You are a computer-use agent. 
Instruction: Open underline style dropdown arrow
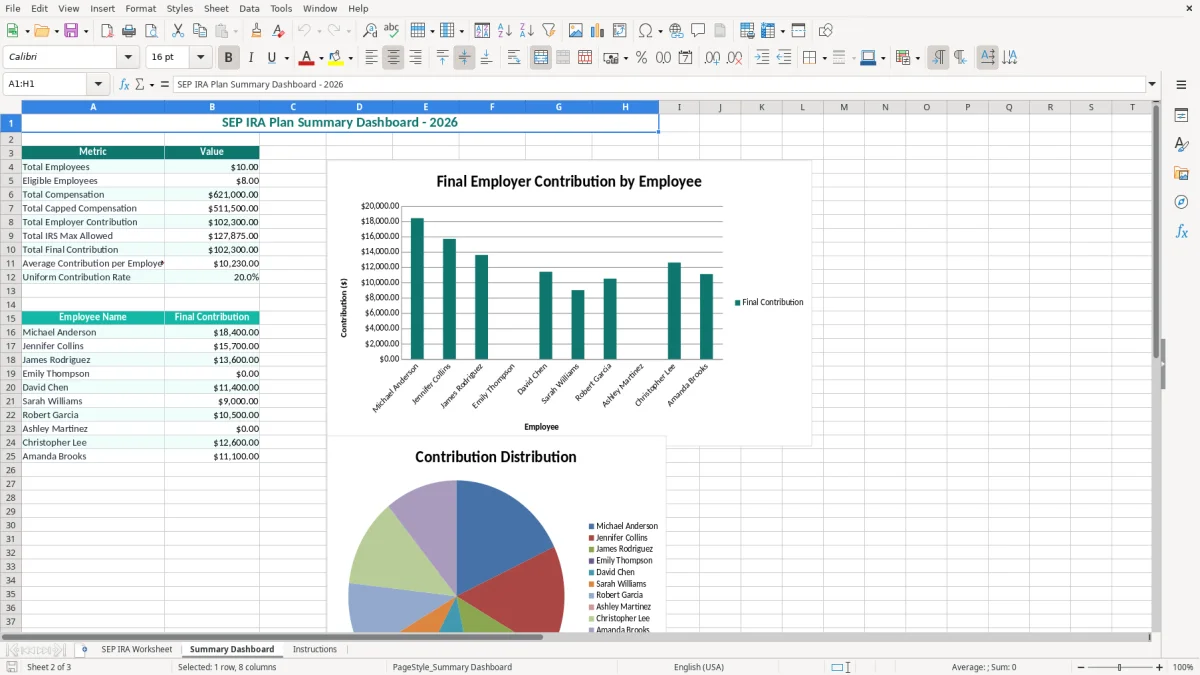pos(286,58)
